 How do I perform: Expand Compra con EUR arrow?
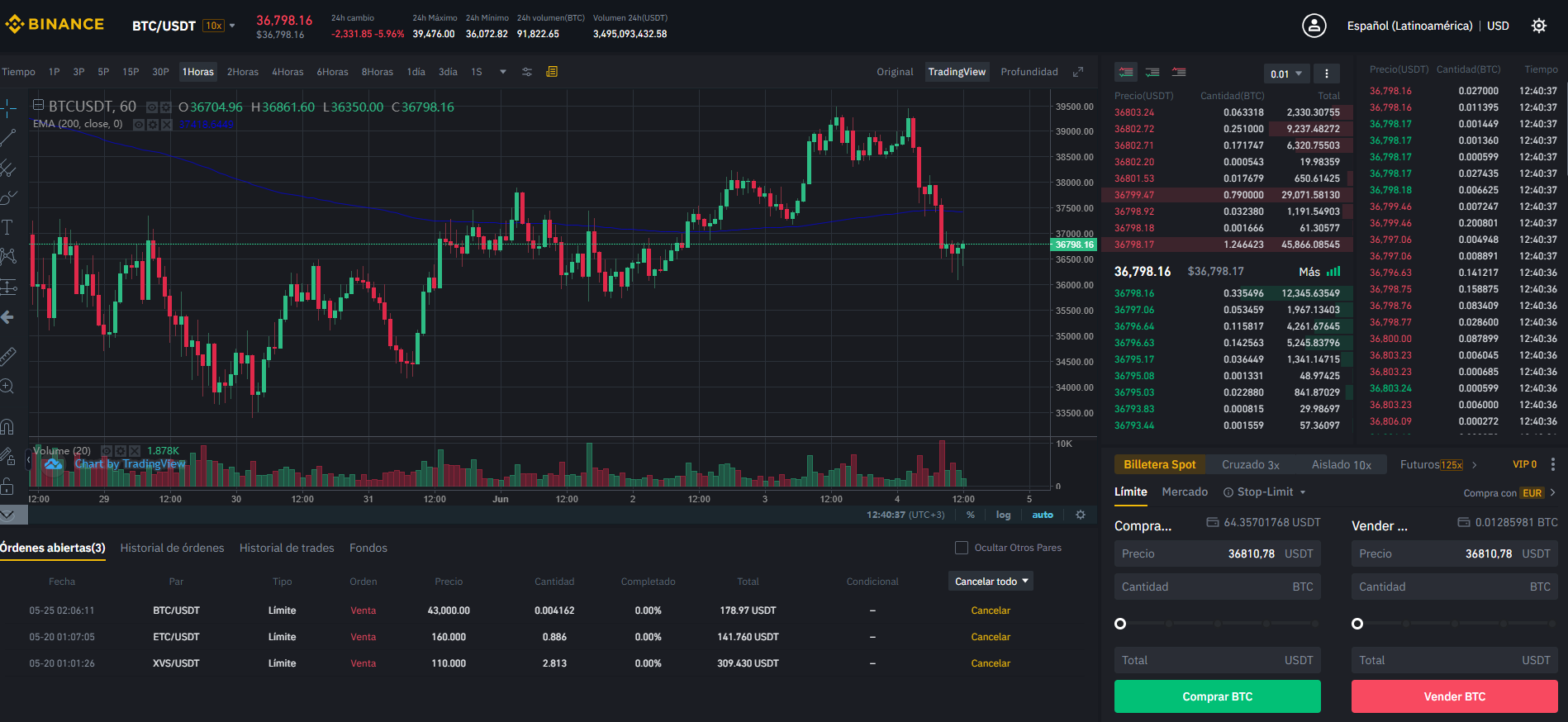[1553, 492]
